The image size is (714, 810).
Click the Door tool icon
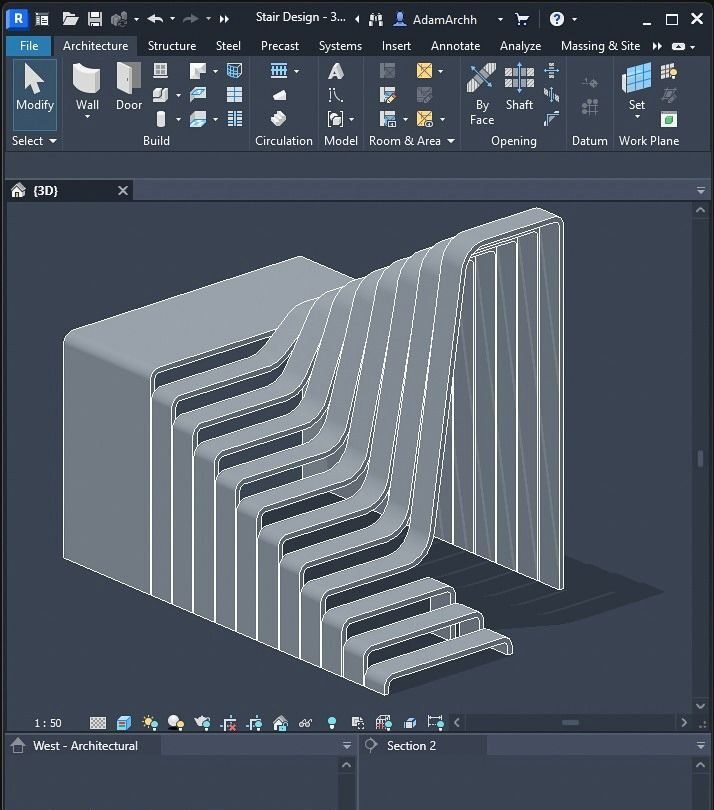[129, 88]
